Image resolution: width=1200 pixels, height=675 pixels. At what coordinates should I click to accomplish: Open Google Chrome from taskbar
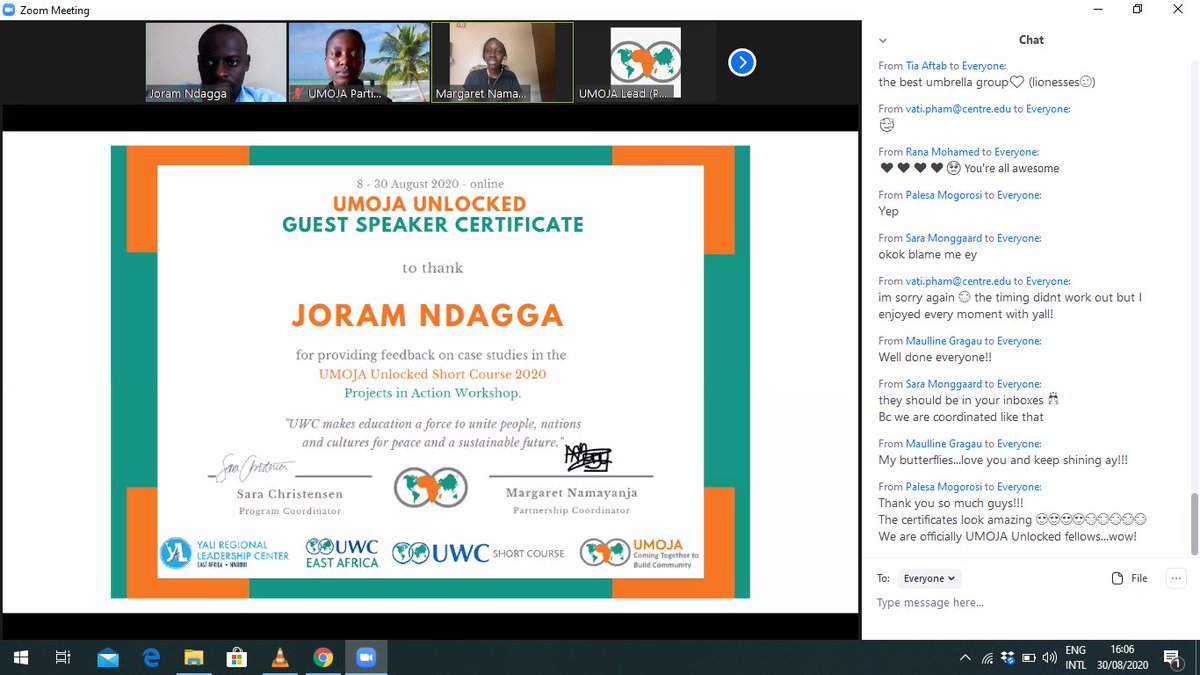[x=323, y=657]
